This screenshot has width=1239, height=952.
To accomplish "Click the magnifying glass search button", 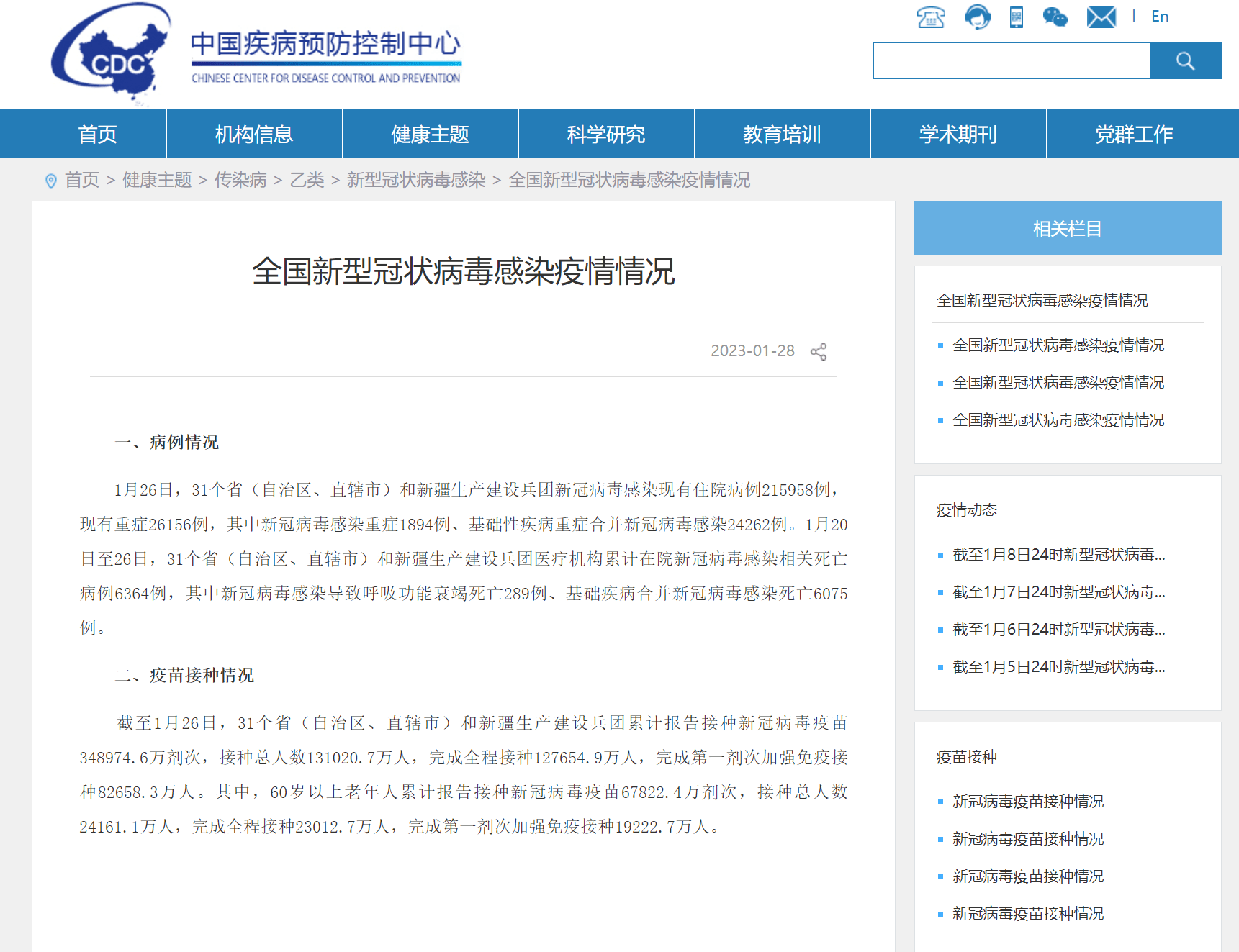I will (x=1185, y=61).
